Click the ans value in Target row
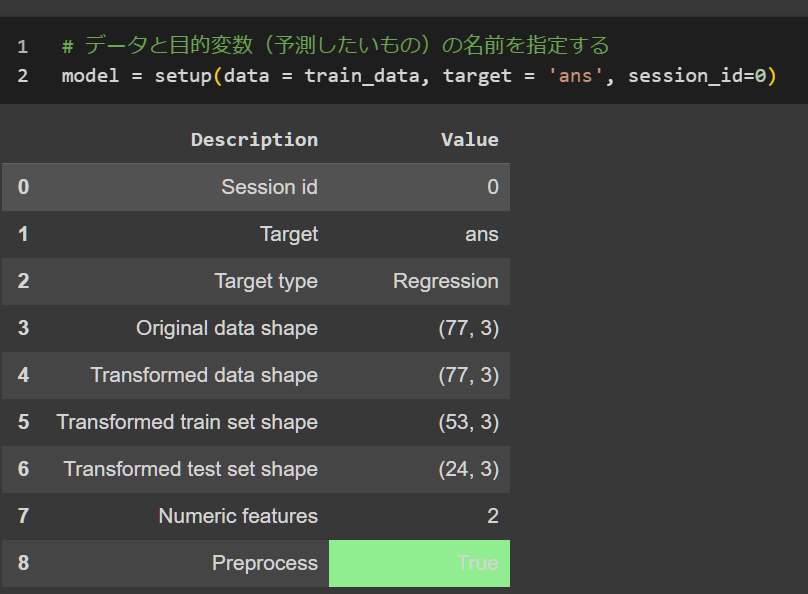 [x=482, y=234]
